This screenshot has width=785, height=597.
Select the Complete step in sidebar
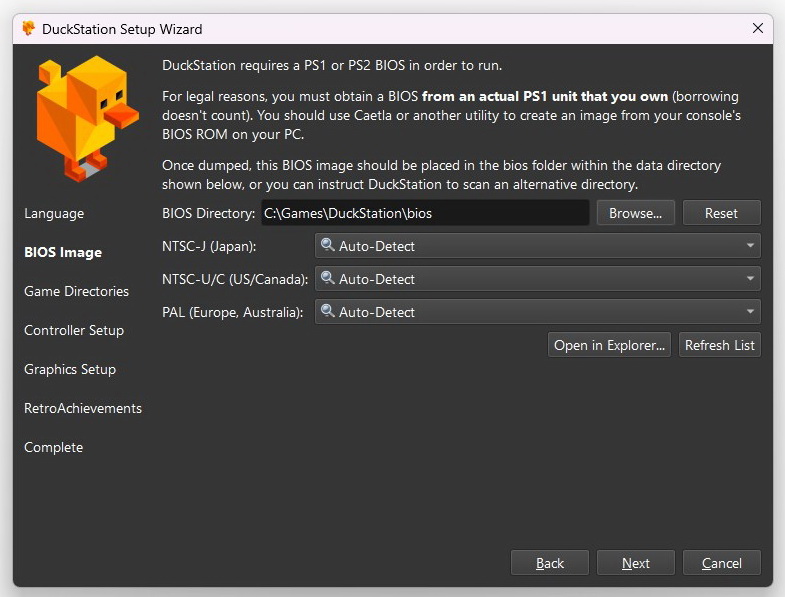click(x=54, y=447)
